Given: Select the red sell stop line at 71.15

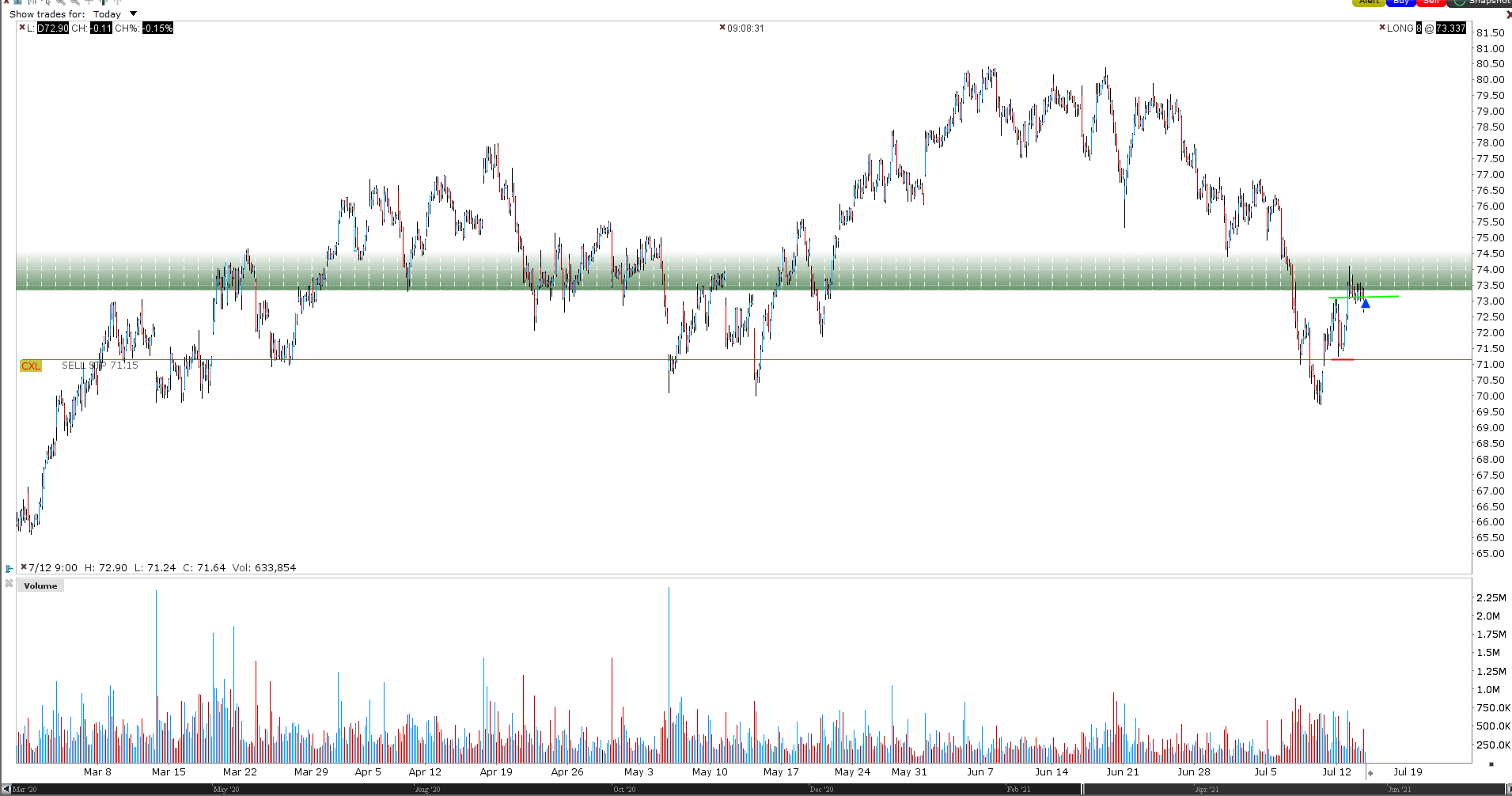Looking at the screenshot, I should [x=744, y=360].
